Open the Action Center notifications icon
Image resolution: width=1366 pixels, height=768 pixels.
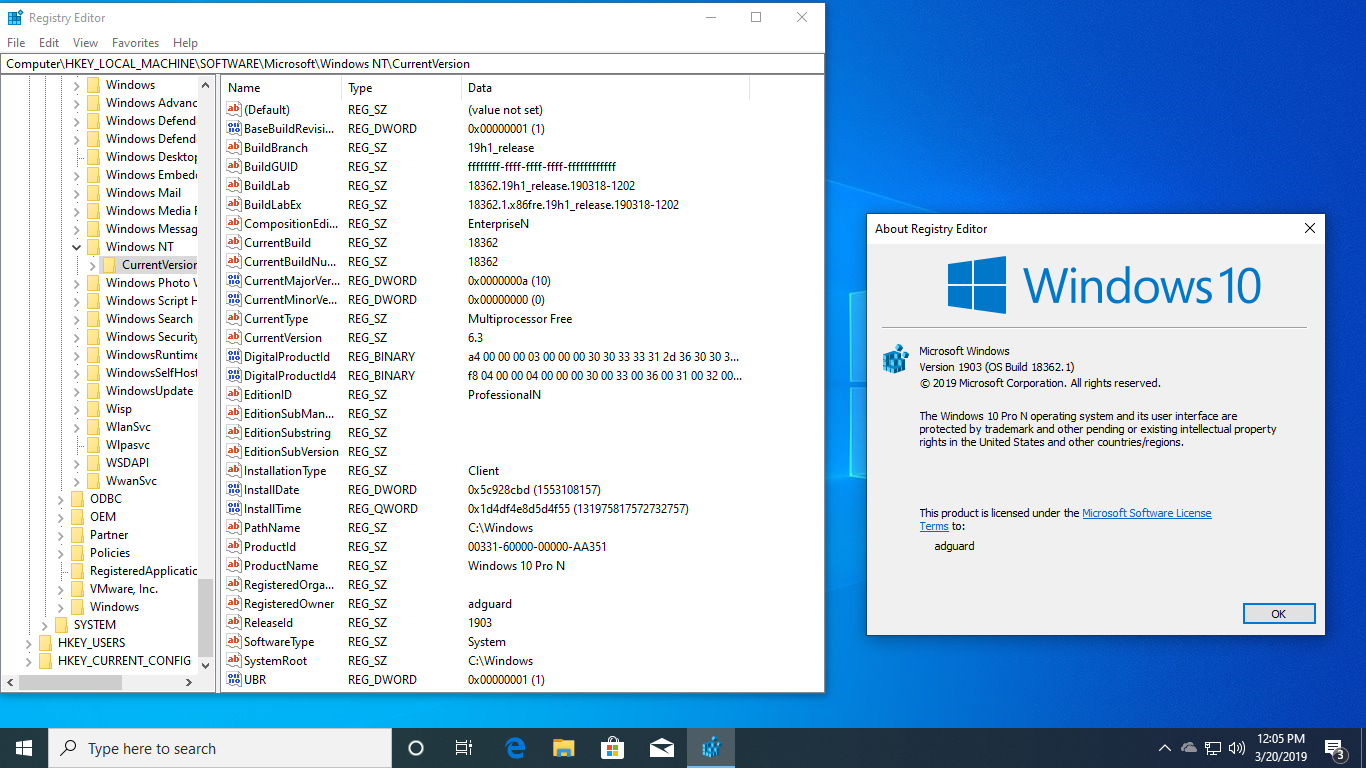pos(1334,748)
